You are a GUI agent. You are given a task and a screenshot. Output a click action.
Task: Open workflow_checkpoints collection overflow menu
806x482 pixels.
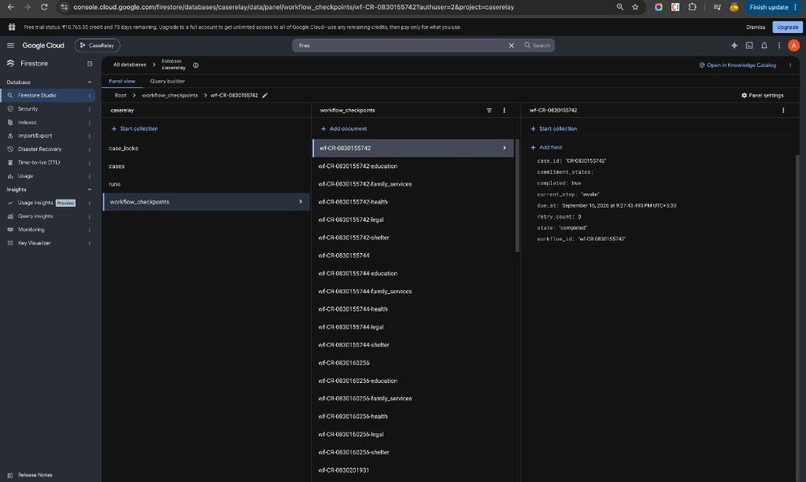(504, 110)
